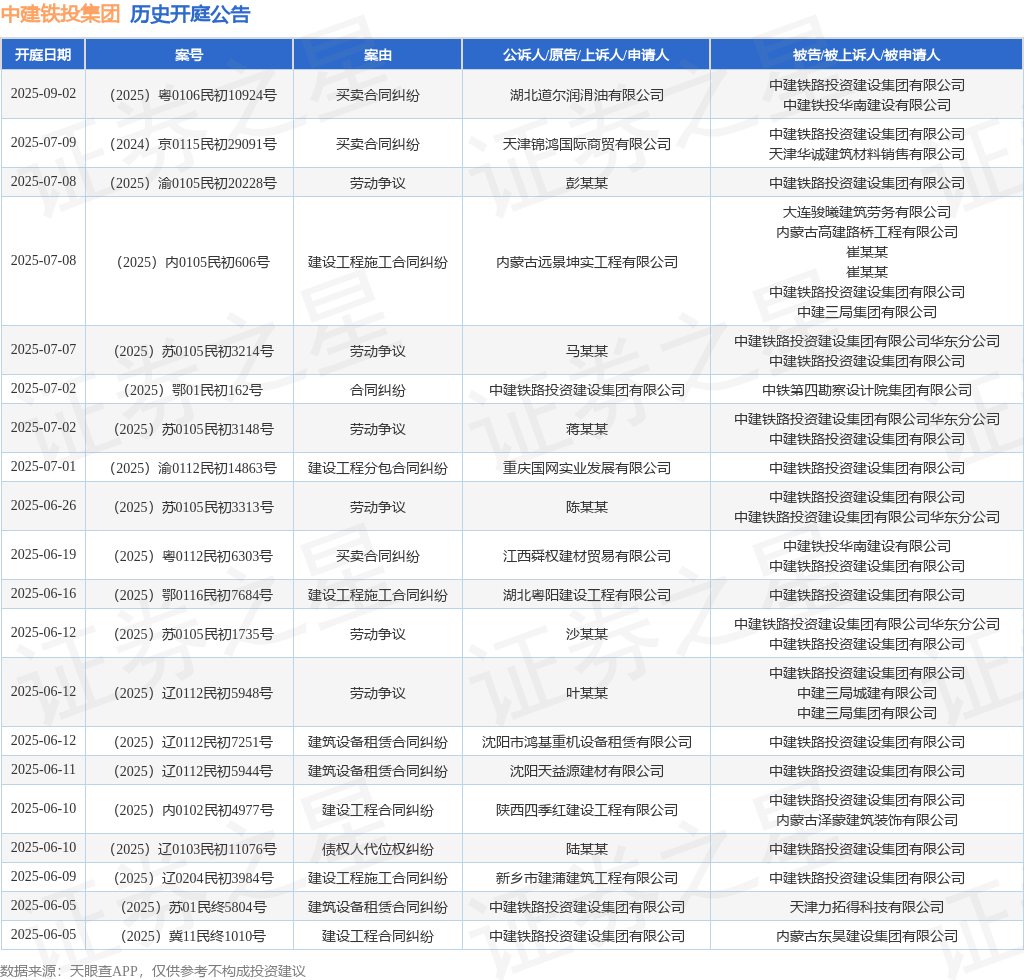The height and width of the screenshot is (980, 1024).
Task: Click the 开庭日期 column header
Action: click(43, 55)
